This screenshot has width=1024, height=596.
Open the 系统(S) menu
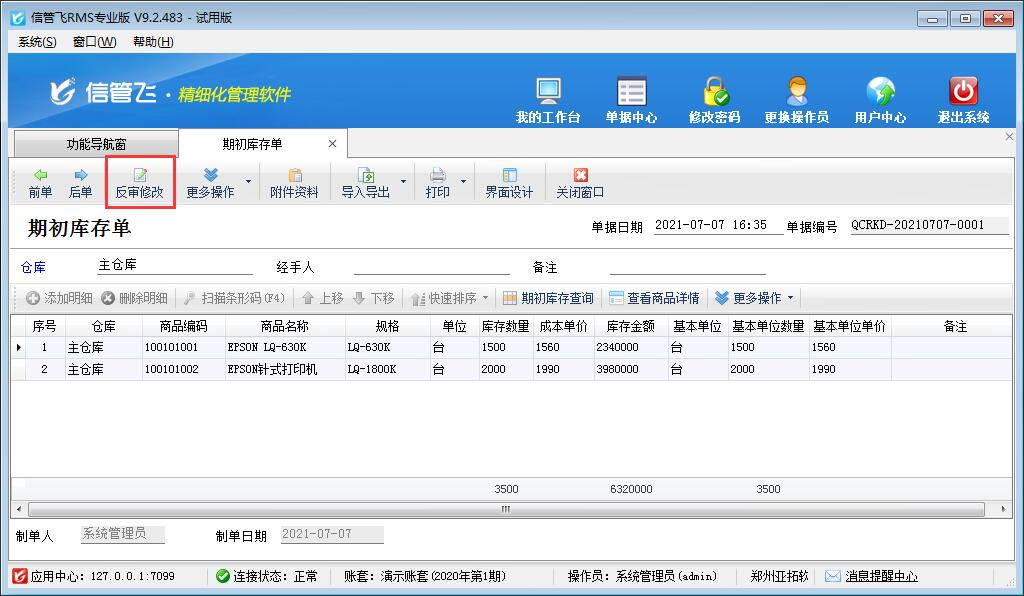[x=38, y=41]
